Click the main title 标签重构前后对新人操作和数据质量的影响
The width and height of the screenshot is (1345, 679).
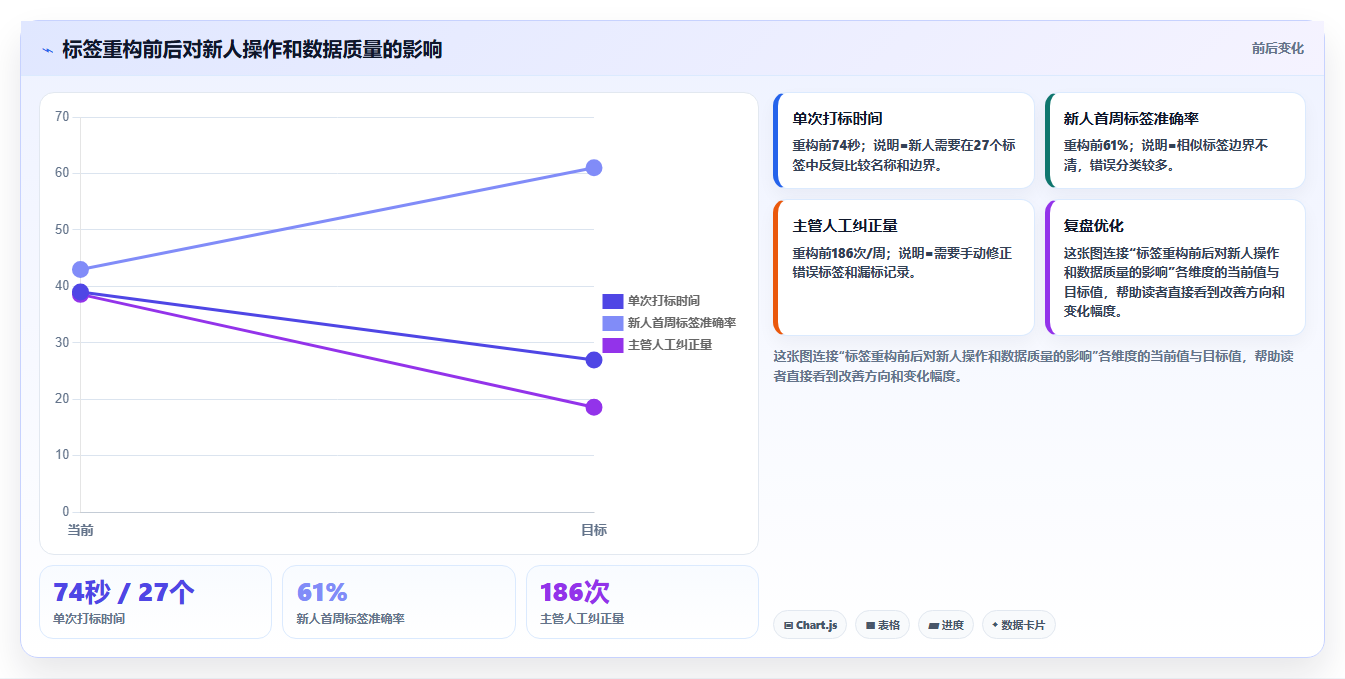[x=252, y=49]
